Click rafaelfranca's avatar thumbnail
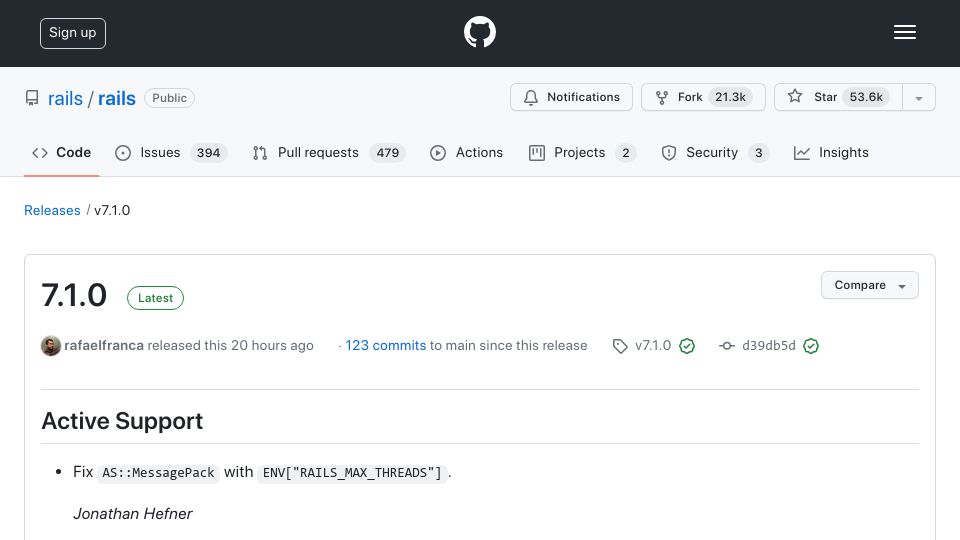960x540 pixels. (51, 345)
